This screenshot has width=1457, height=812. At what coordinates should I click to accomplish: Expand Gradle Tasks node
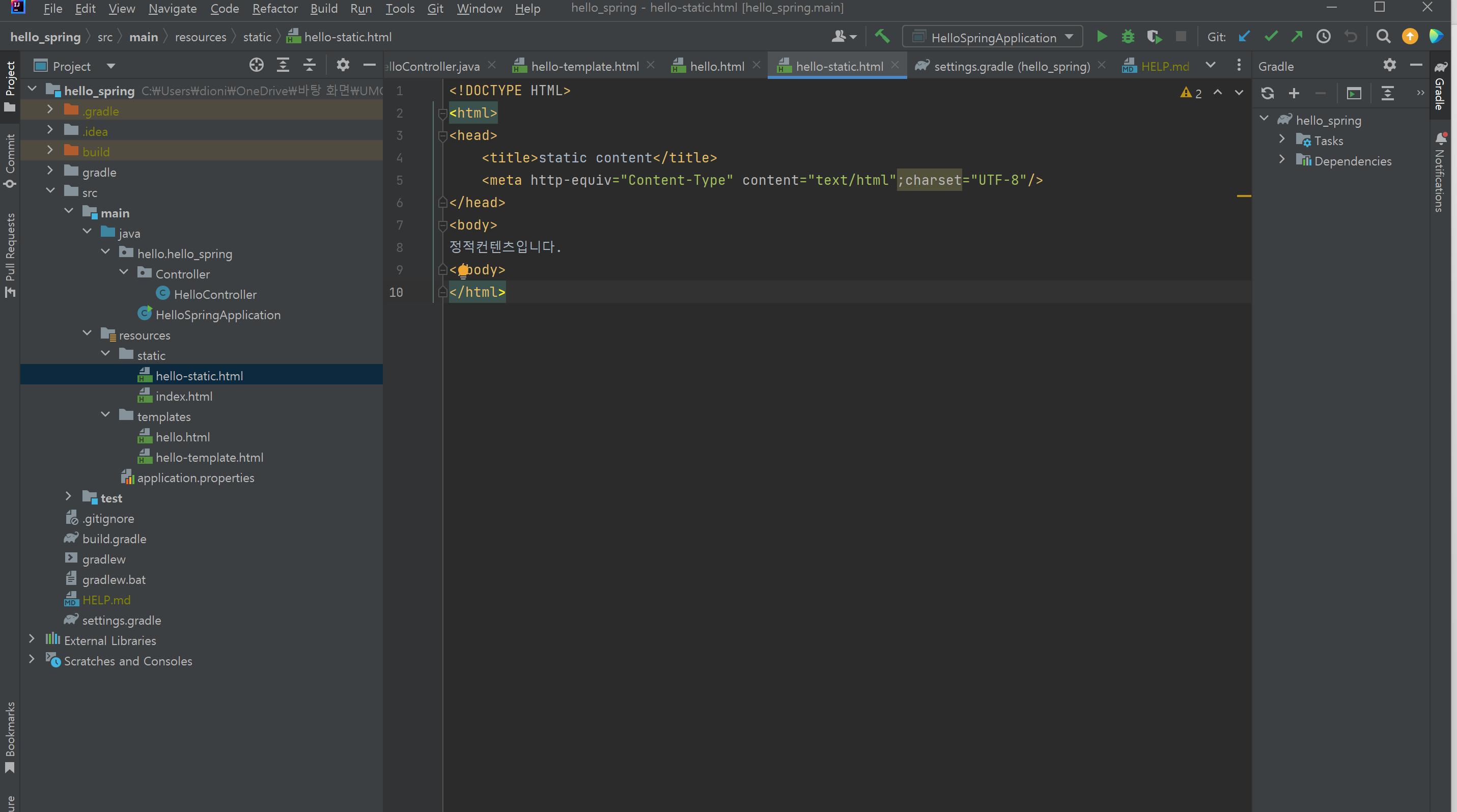click(x=1282, y=139)
